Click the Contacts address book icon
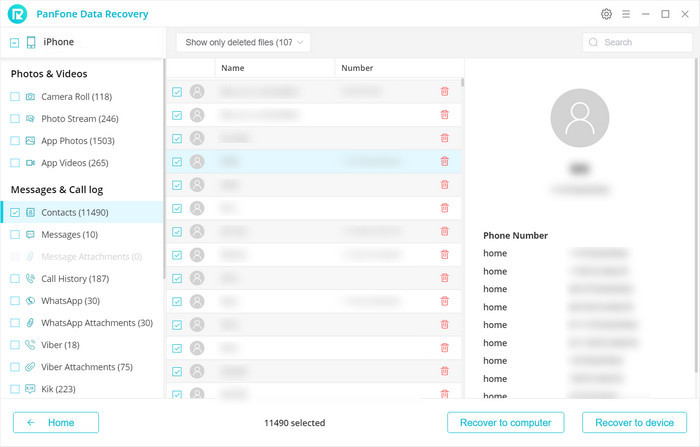700x447 pixels. point(30,213)
